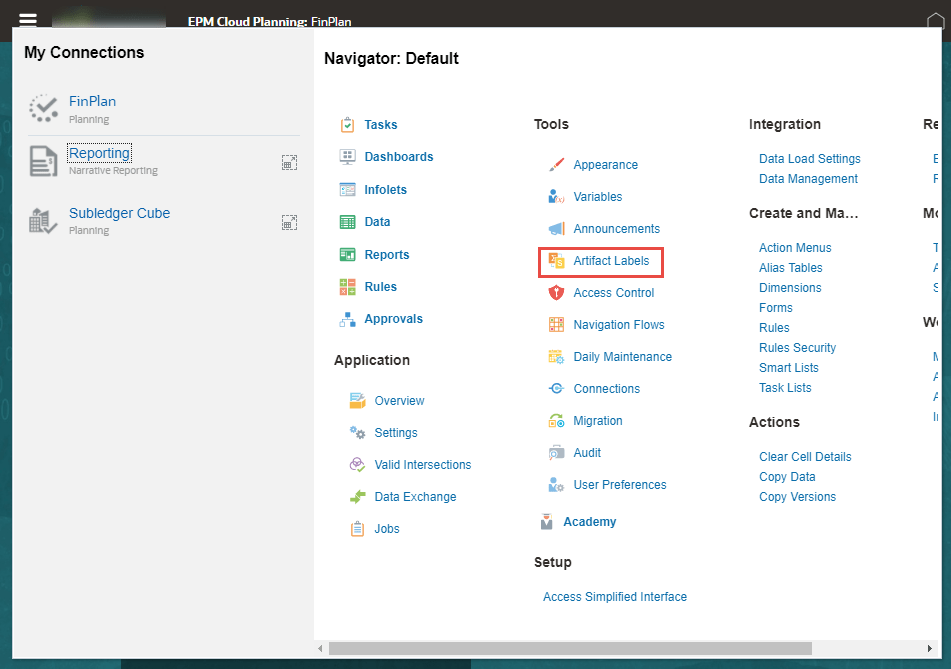Select the Infolets icon
Viewport: 951px width, 669px height.
tap(347, 190)
